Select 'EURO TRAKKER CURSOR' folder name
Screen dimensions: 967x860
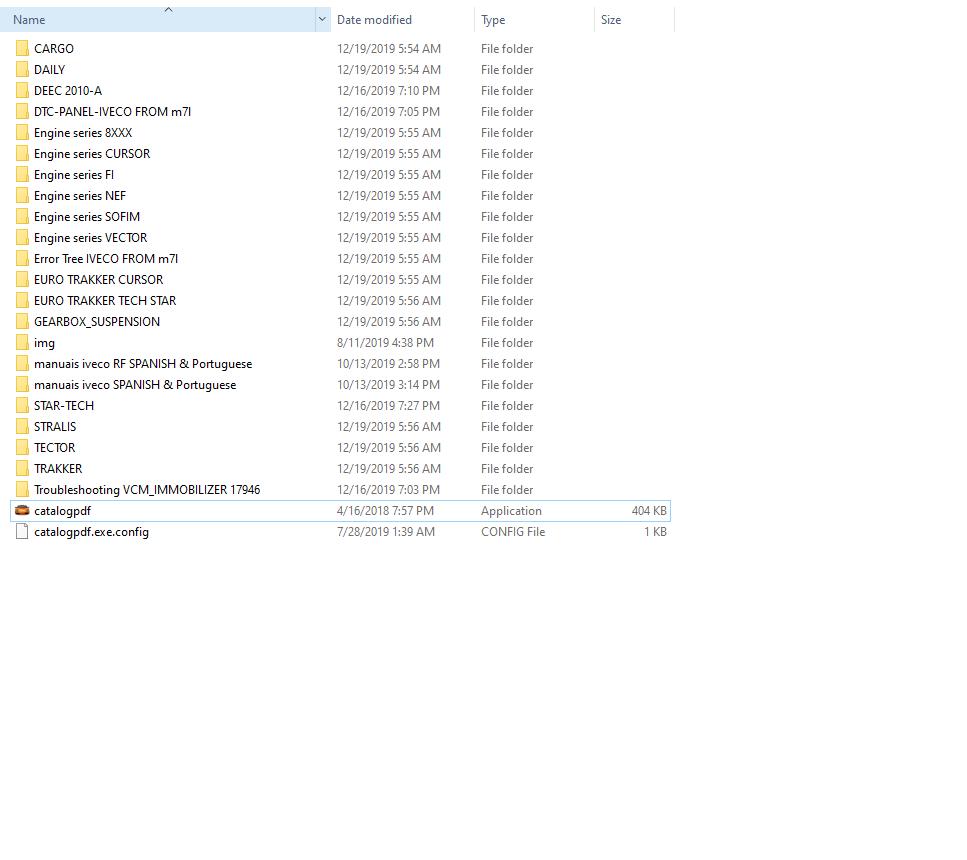(x=99, y=279)
